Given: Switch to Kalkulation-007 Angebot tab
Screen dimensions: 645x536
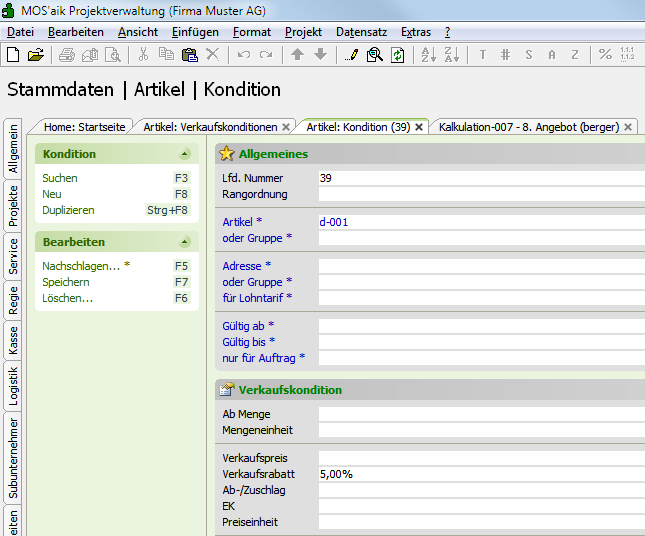Looking at the screenshot, I should coord(528,127).
